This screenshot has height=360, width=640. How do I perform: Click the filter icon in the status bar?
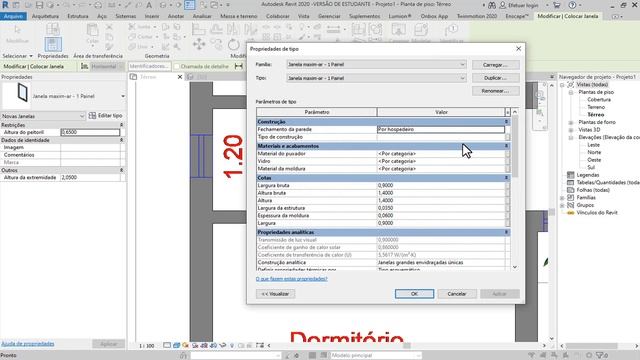point(601,356)
